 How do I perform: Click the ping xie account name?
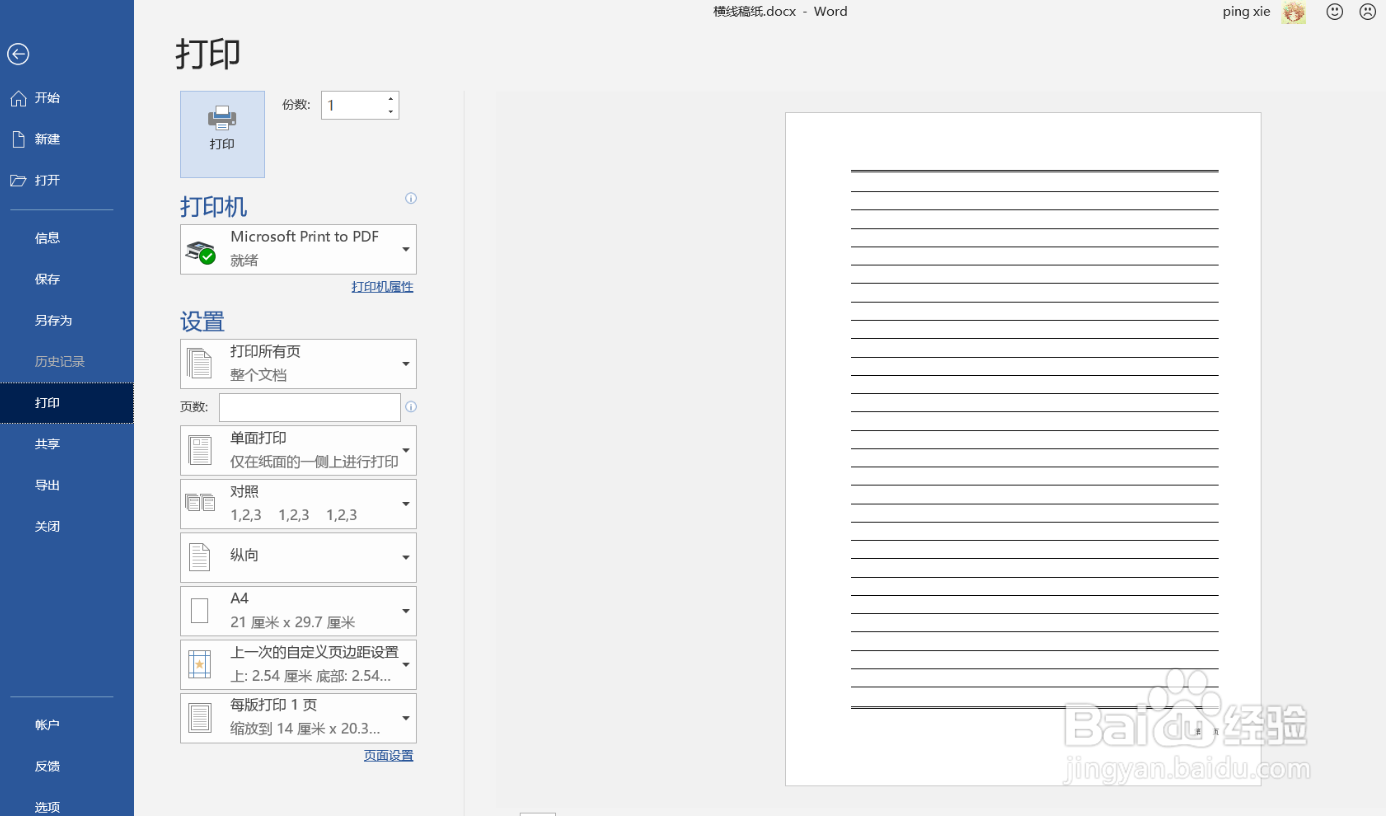(x=1246, y=12)
